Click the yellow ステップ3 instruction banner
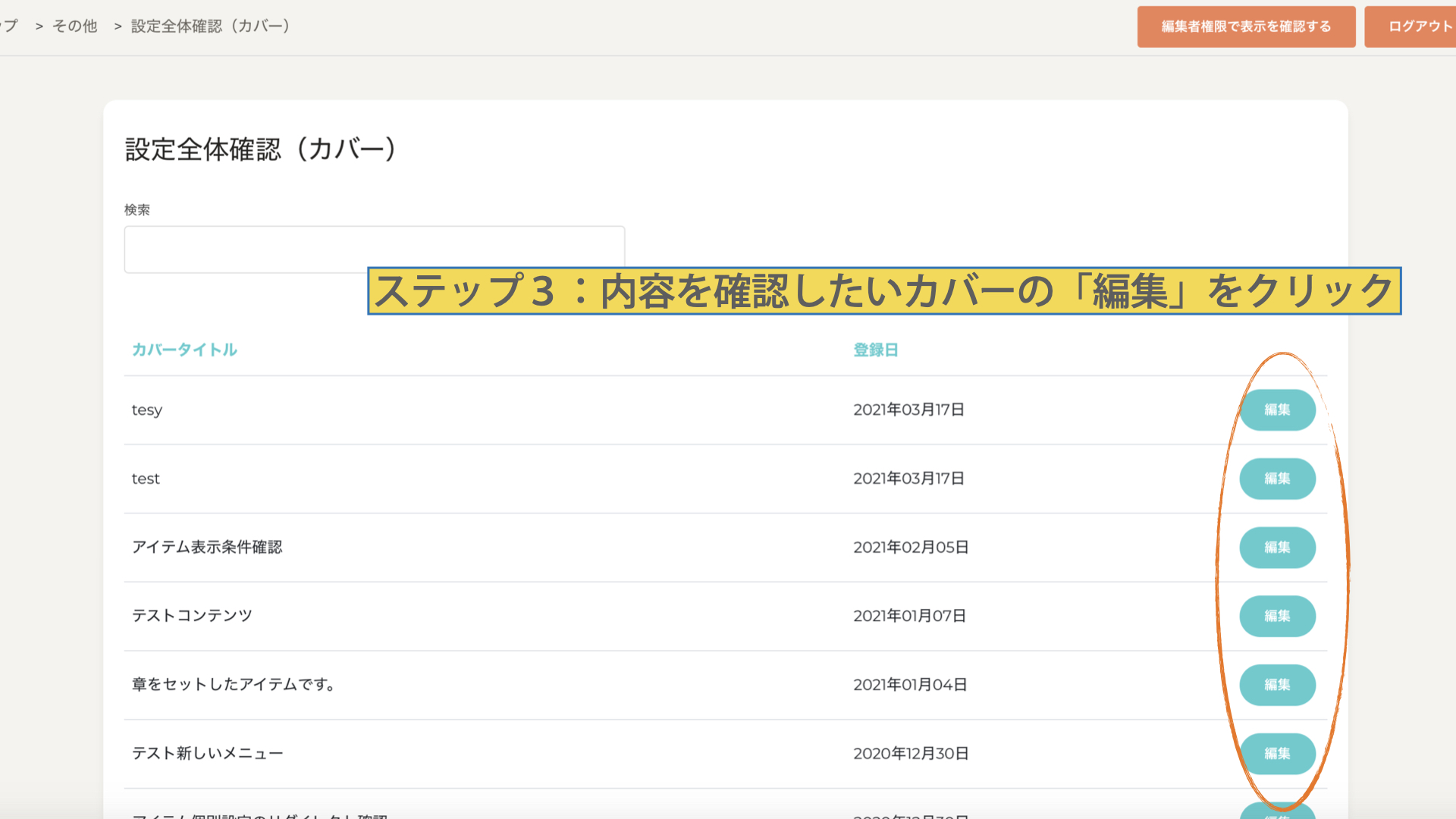 coord(883,291)
